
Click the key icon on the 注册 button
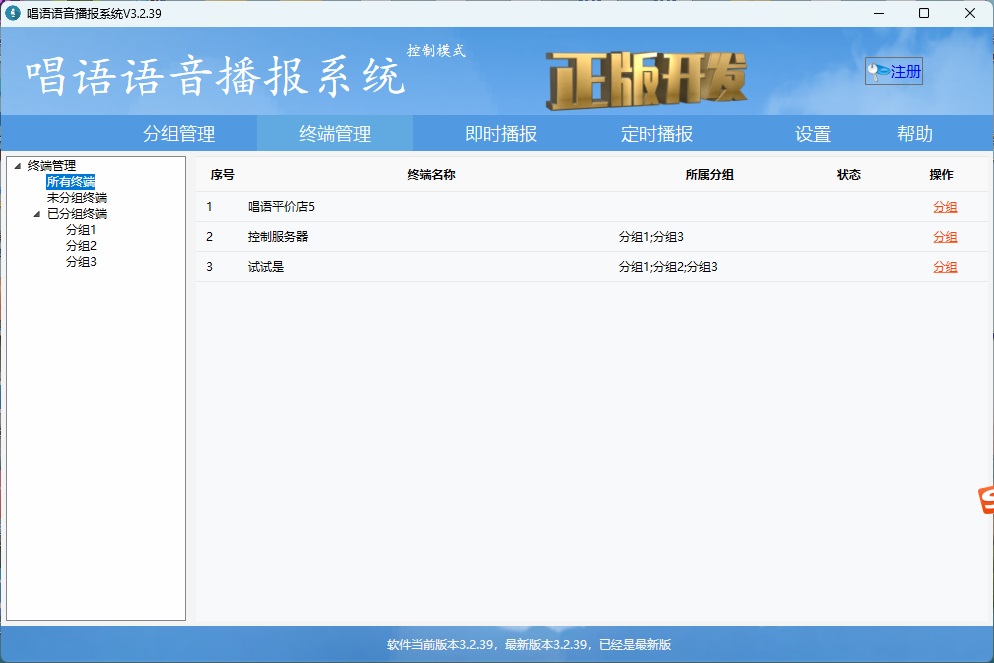[x=874, y=70]
